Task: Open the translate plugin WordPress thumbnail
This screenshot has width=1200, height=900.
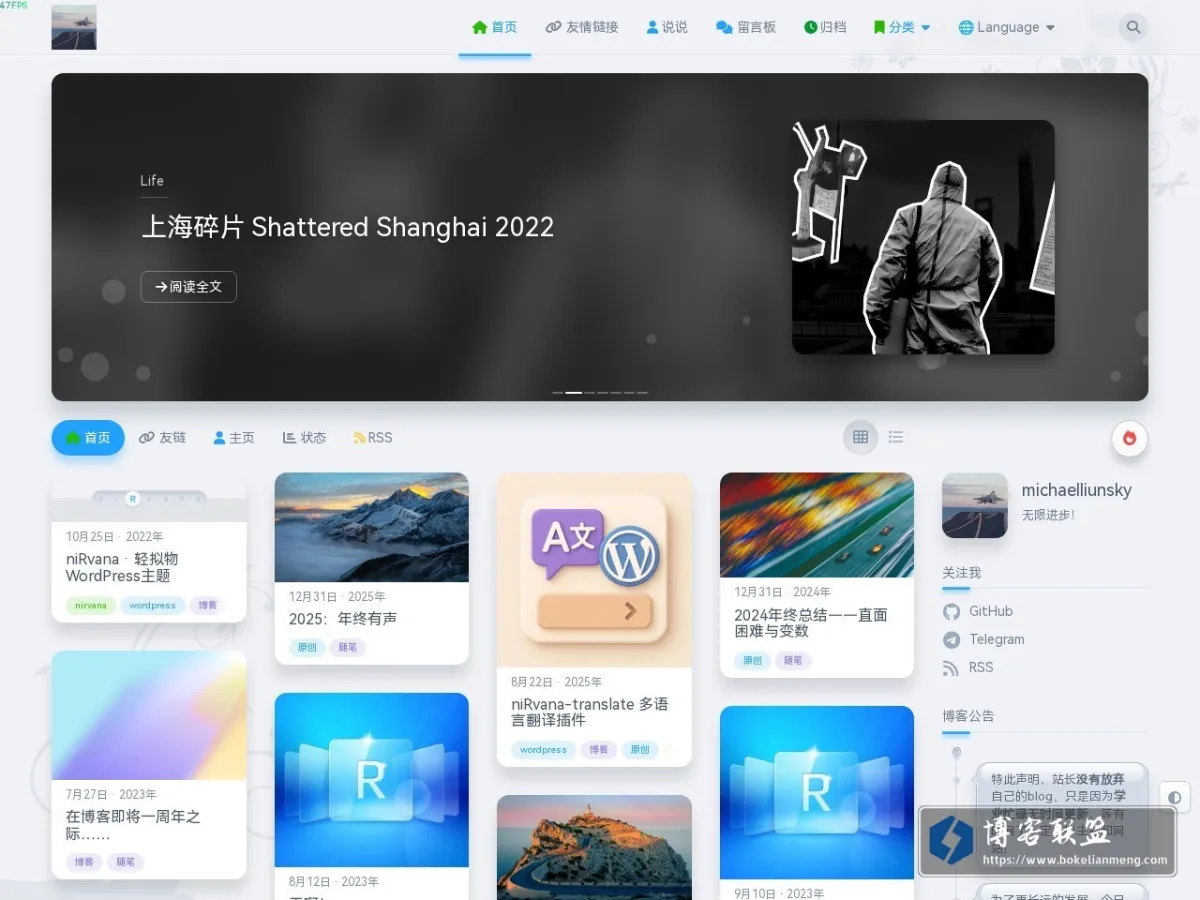Action: click(x=594, y=570)
